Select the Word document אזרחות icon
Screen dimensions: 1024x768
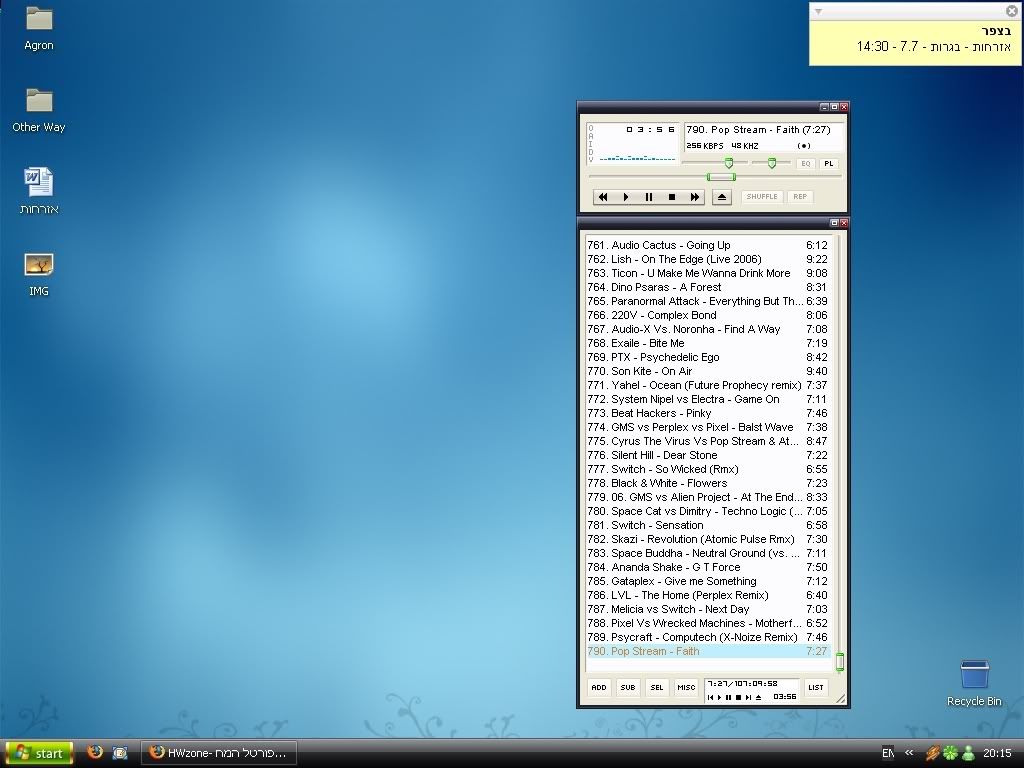coord(39,191)
